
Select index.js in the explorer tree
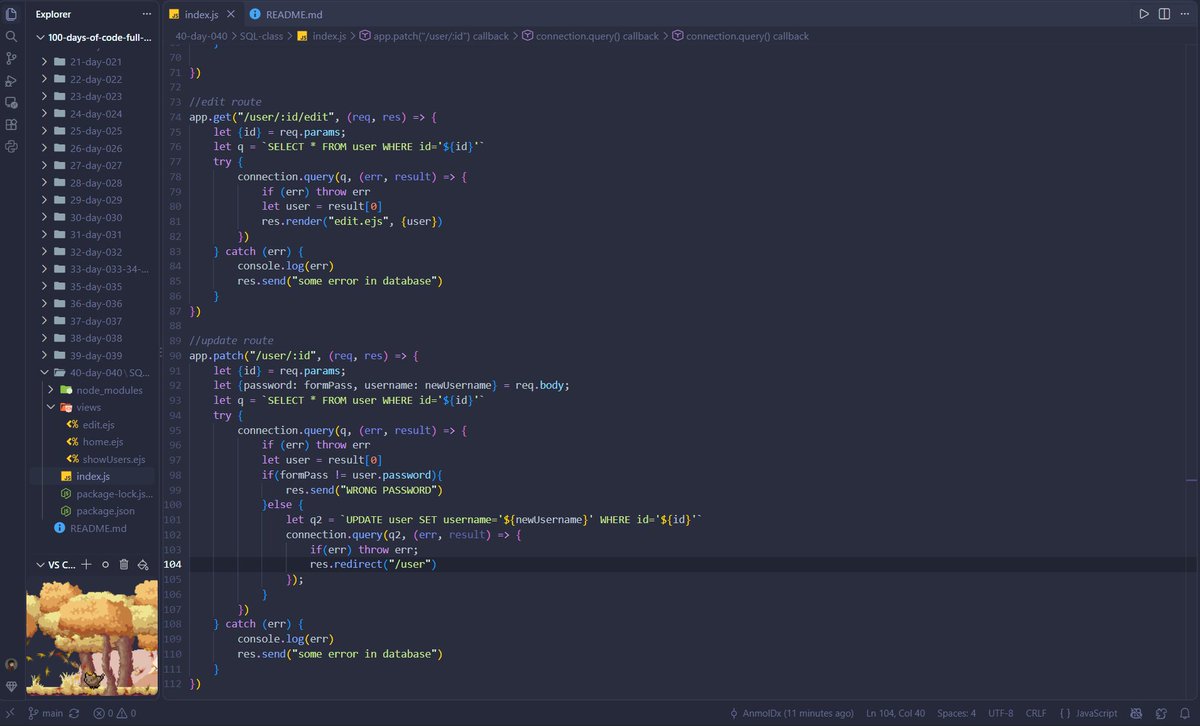pyautogui.click(x=93, y=476)
